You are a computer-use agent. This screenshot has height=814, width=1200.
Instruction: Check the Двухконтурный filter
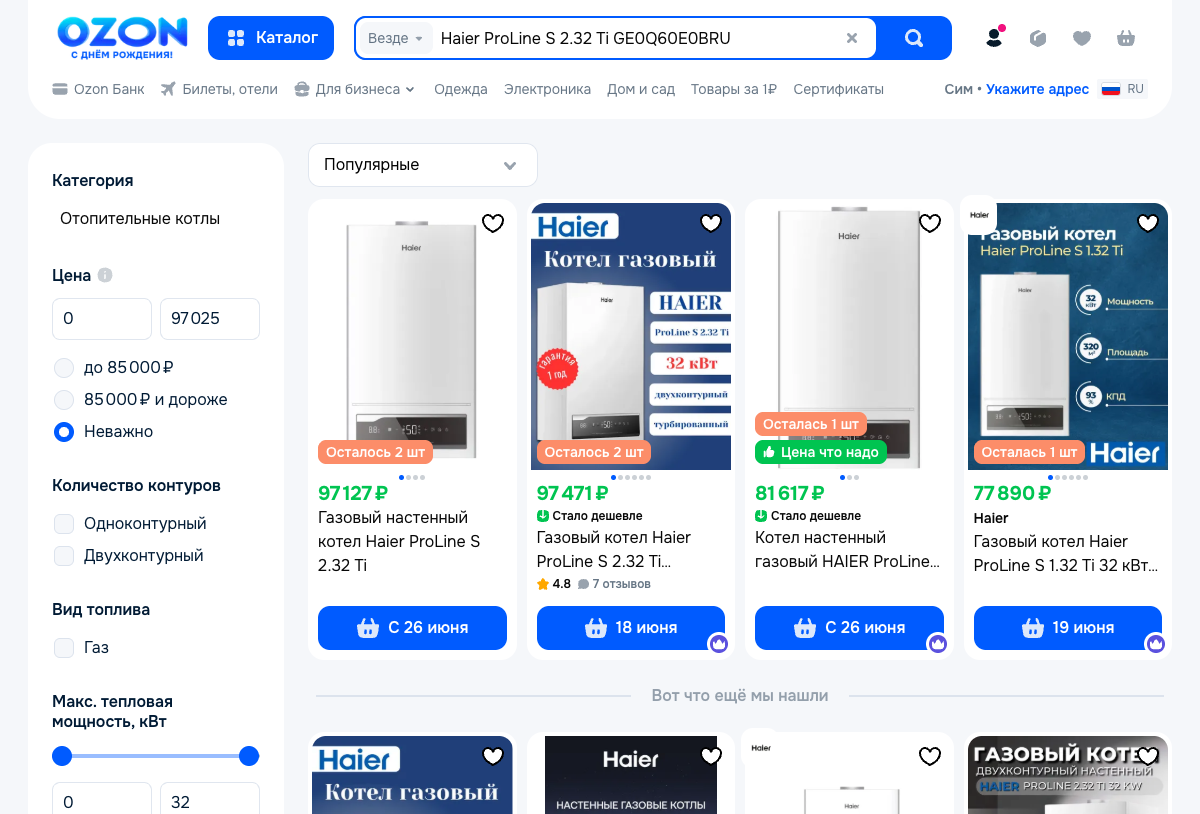tap(64, 555)
